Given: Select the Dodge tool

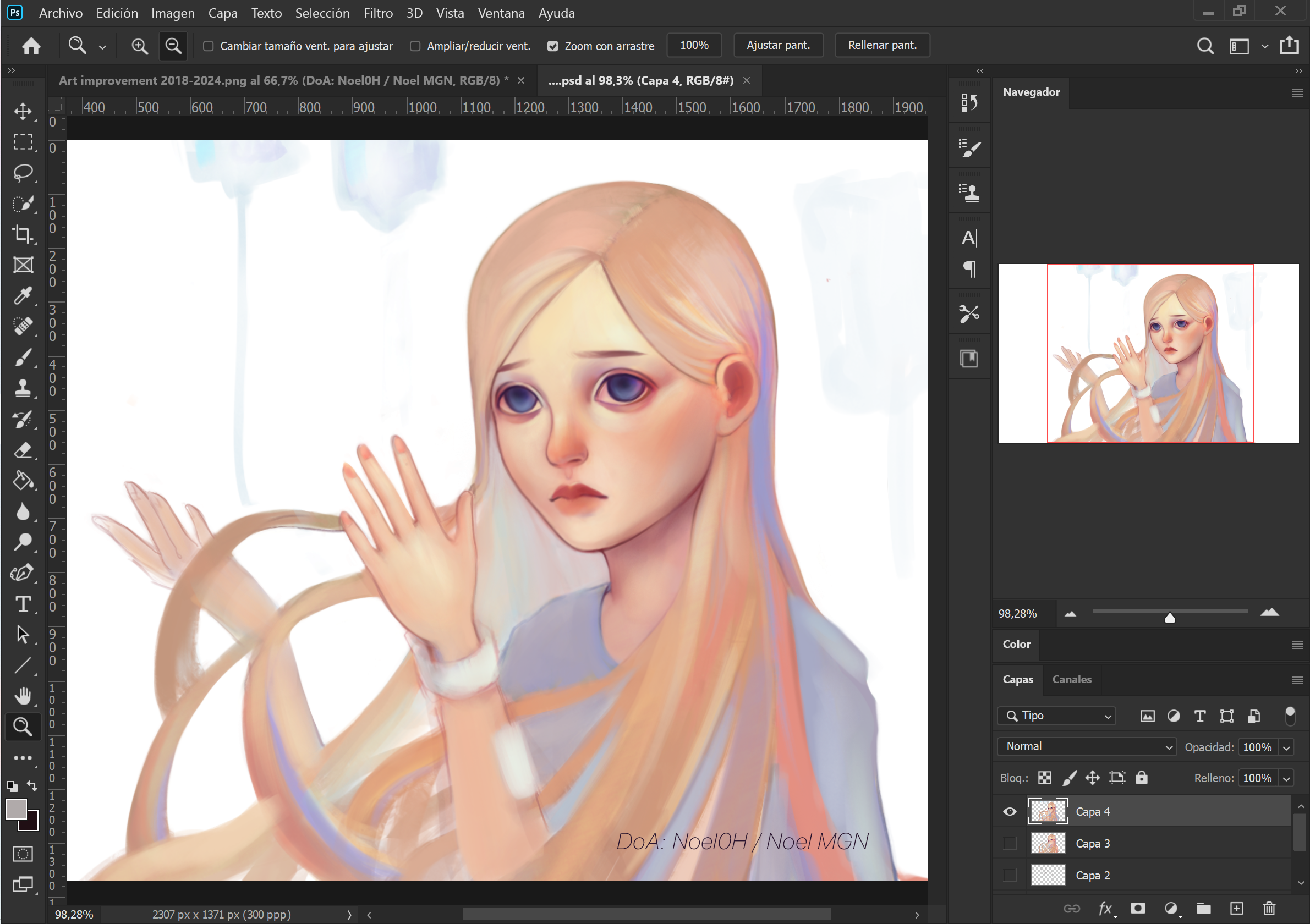Looking at the screenshot, I should click(x=23, y=542).
